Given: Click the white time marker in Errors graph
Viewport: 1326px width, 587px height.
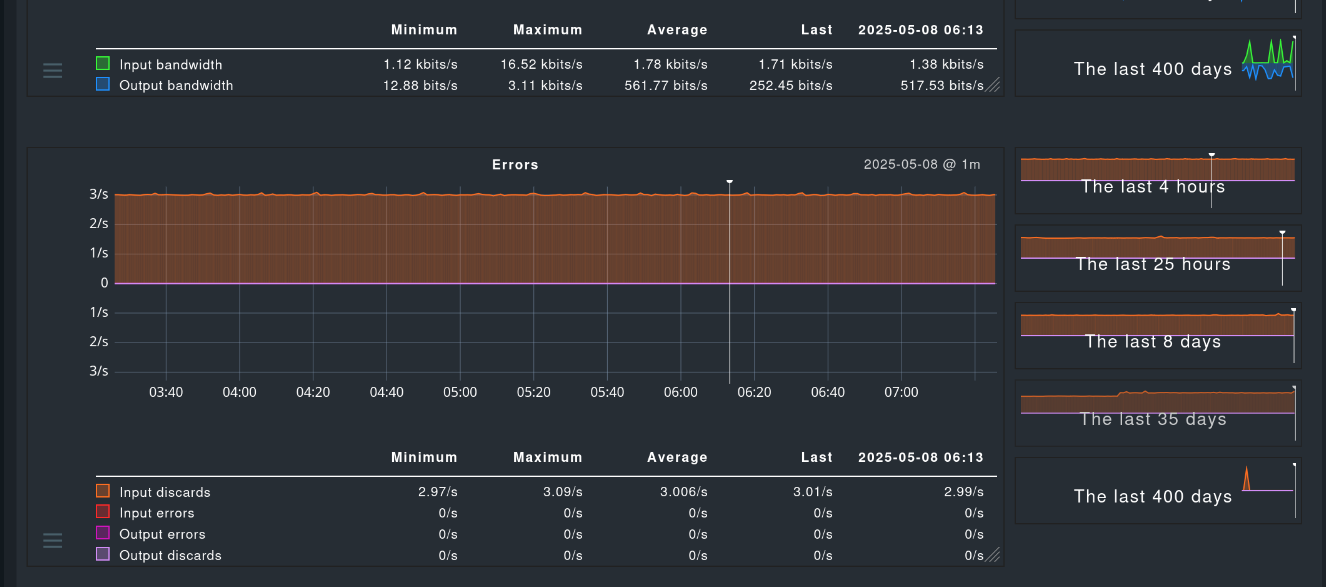Looking at the screenshot, I should click(729, 182).
